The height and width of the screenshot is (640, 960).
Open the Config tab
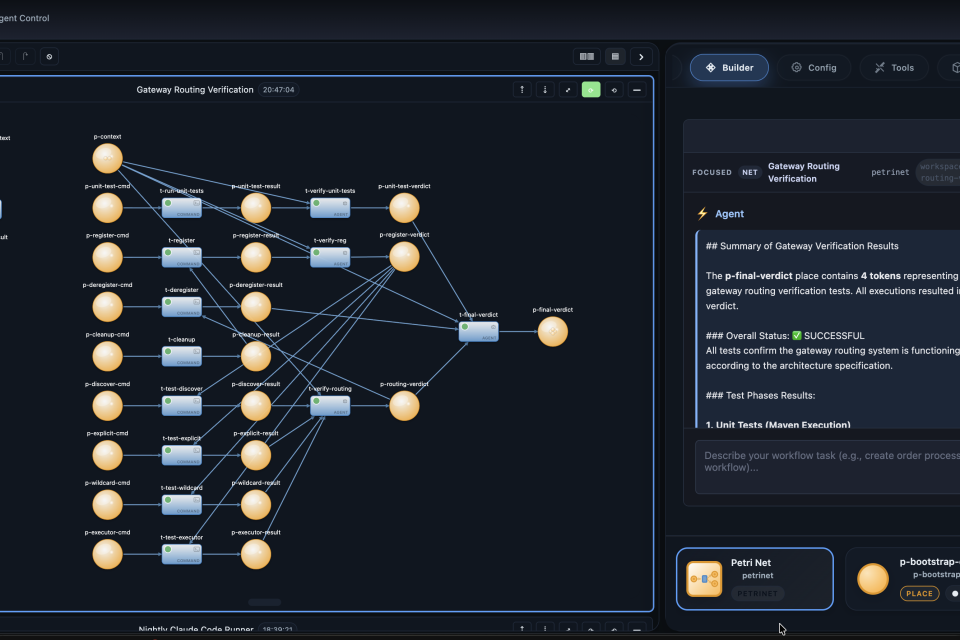[x=814, y=68]
